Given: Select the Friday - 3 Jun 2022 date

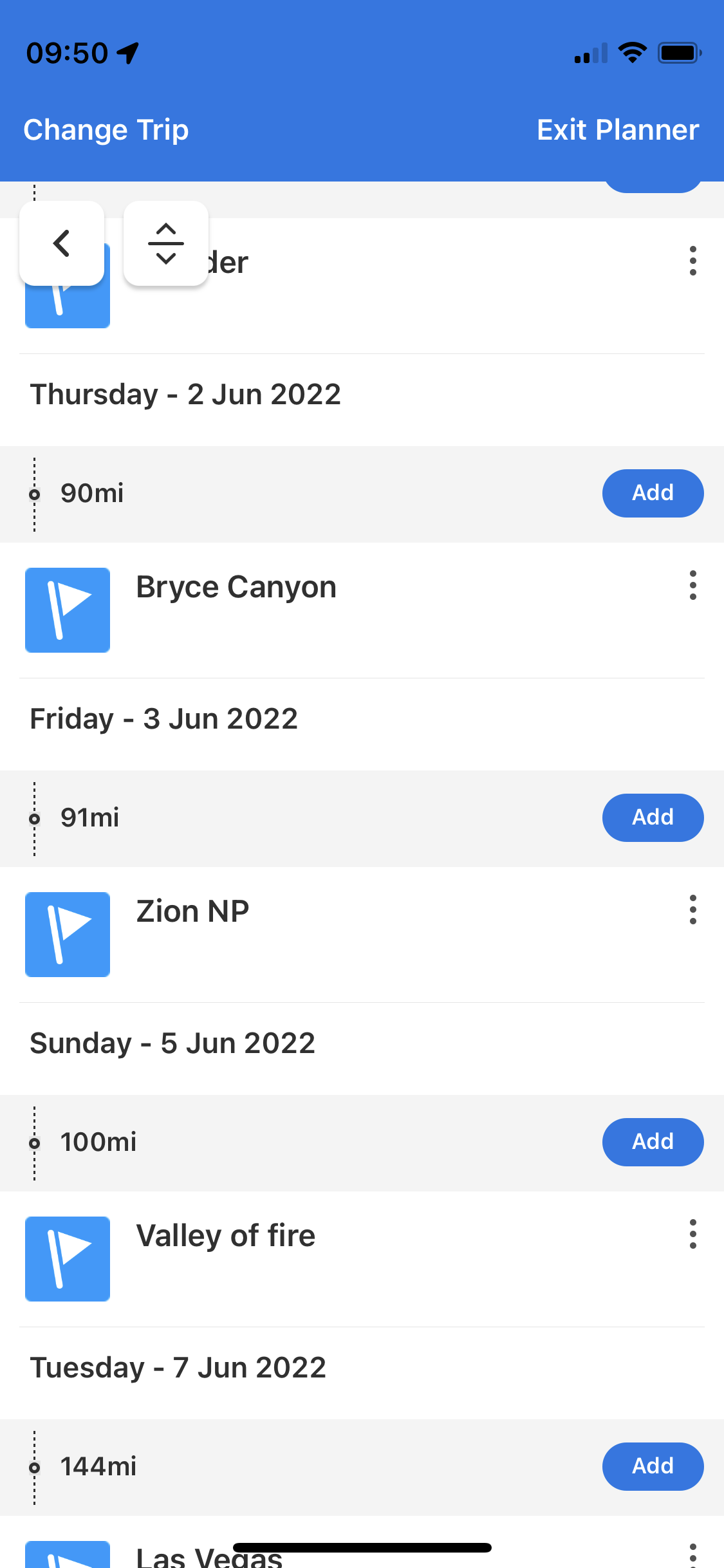Looking at the screenshot, I should [x=164, y=719].
